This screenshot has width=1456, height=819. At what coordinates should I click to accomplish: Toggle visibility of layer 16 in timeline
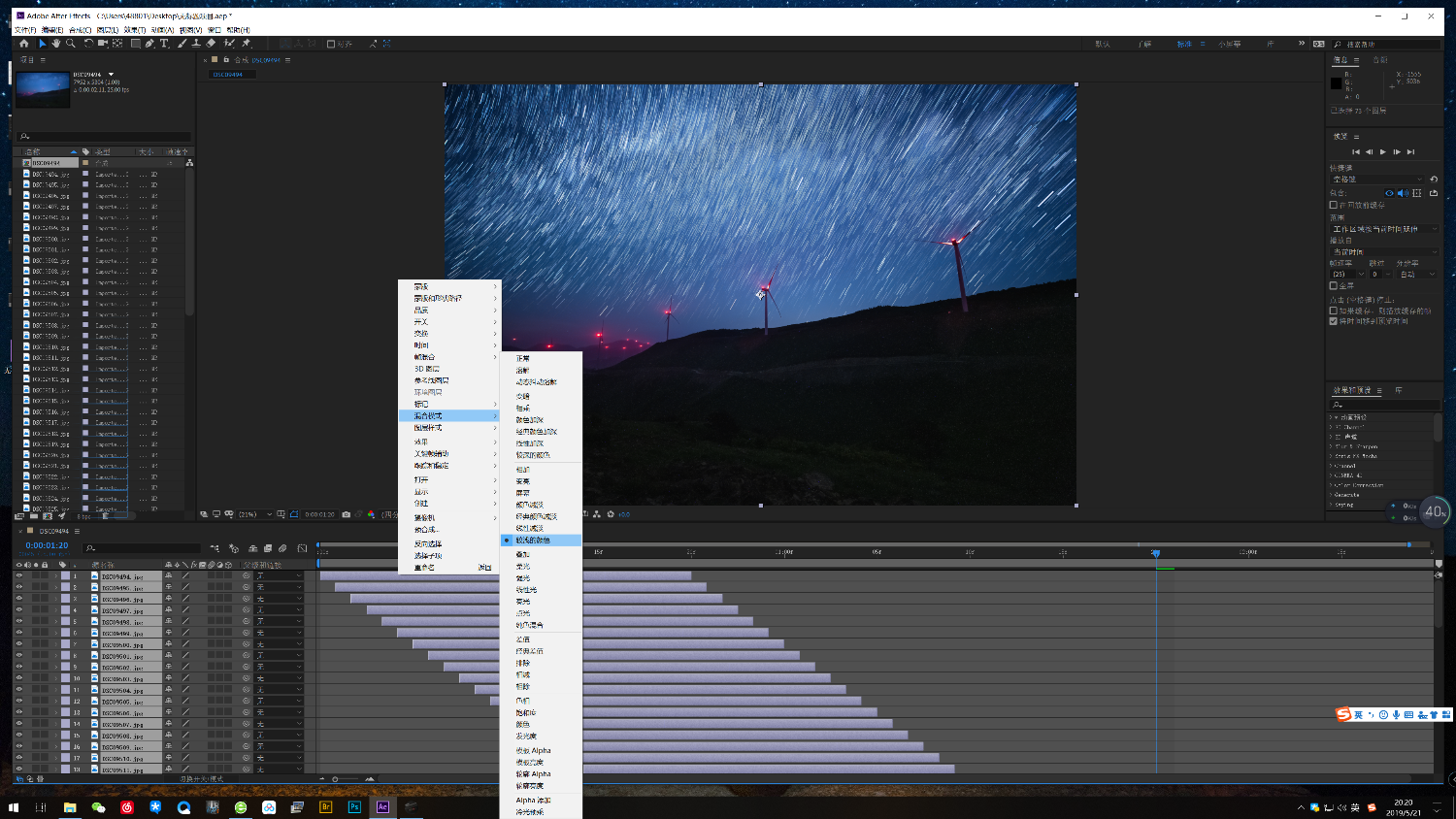(x=18, y=747)
